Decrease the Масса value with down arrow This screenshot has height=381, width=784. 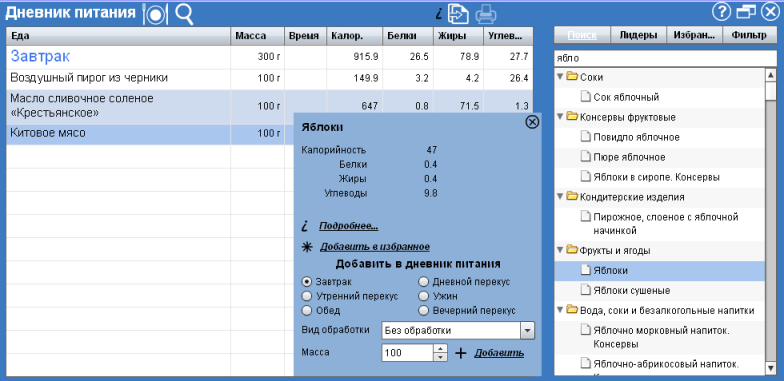[440, 357]
